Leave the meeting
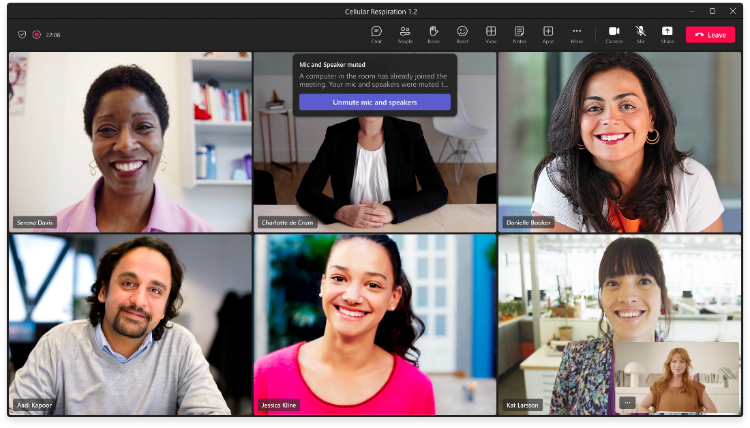Viewport: 750px width, 428px height. coord(710,34)
